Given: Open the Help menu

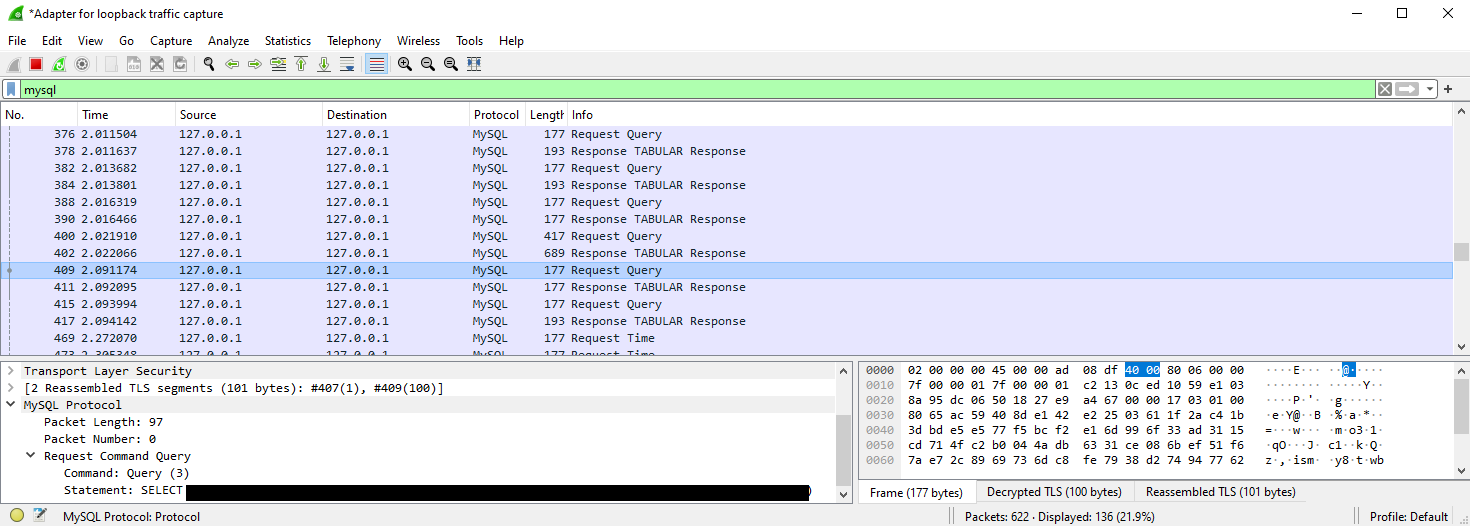Looking at the screenshot, I should click(x=512, y=41).
